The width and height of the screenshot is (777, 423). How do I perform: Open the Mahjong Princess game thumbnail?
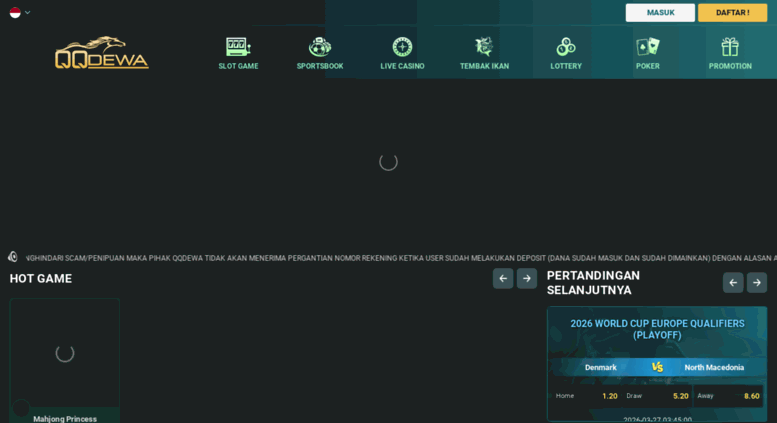[64, 353]
